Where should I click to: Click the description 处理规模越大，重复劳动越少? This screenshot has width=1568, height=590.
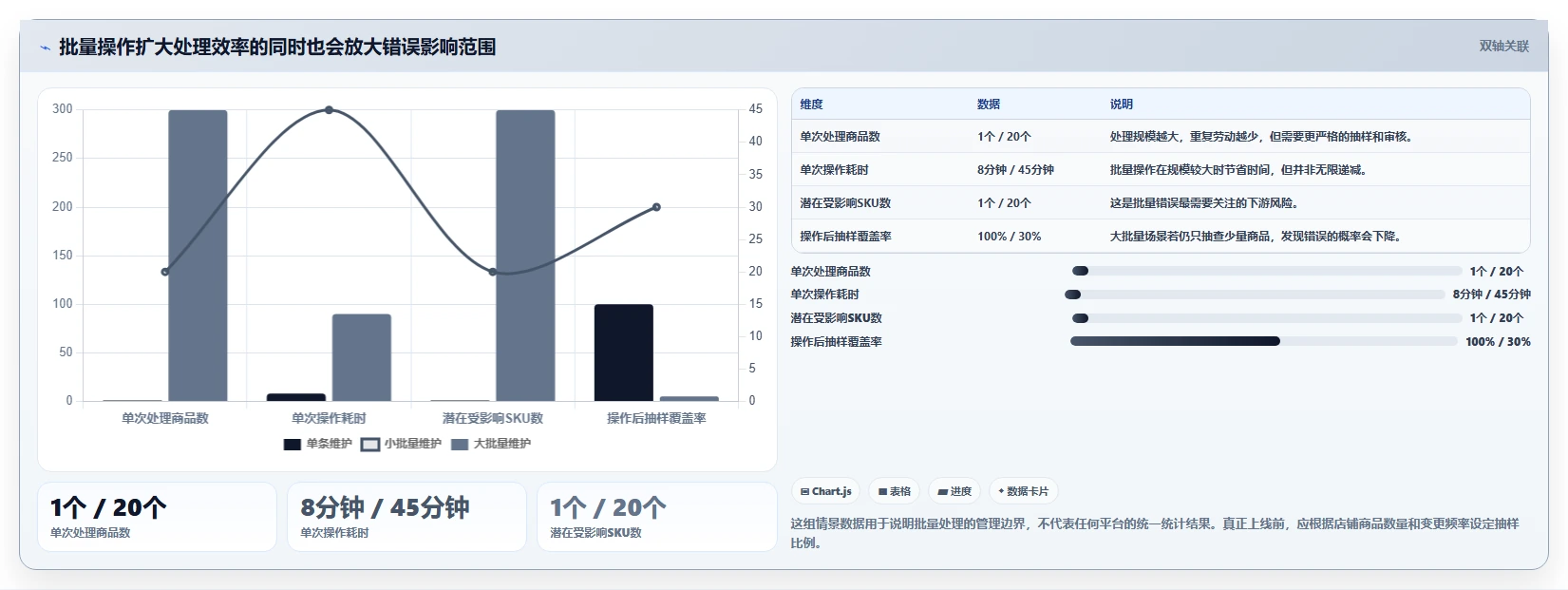[x=1262, y=137]
